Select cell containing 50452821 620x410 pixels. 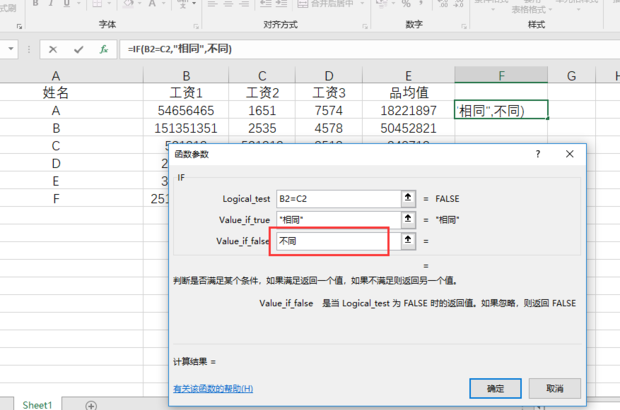coord(408,128)
